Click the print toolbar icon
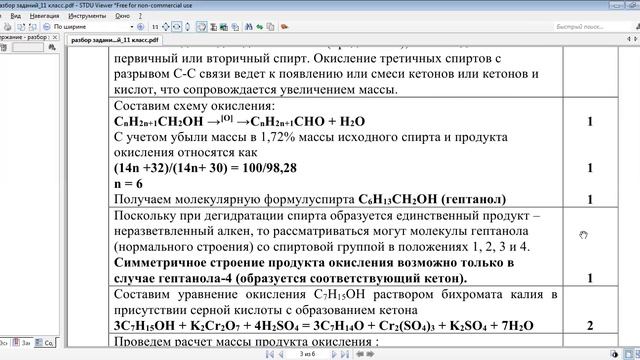The width and height of the screenshot is (640, 360). click(x=7, y=27)
